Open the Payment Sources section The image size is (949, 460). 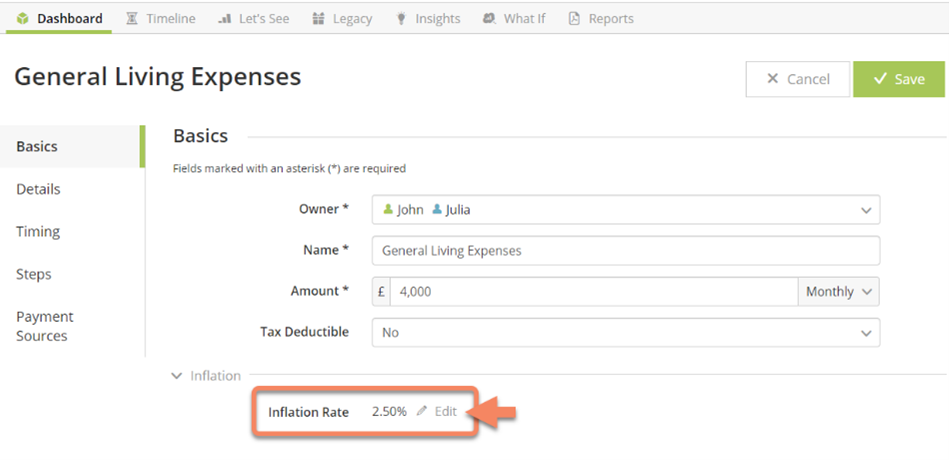(x=44, y=326)
